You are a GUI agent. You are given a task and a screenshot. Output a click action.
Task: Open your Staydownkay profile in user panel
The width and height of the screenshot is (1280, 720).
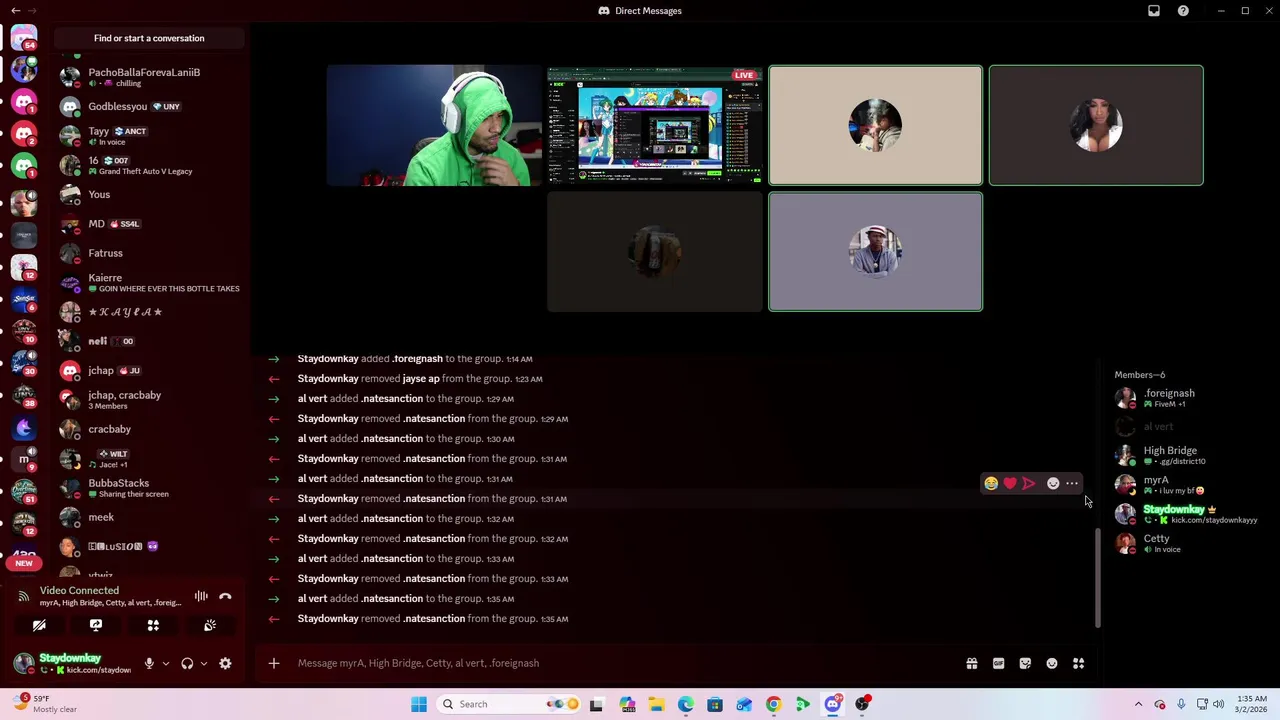[x=72, y=663]
